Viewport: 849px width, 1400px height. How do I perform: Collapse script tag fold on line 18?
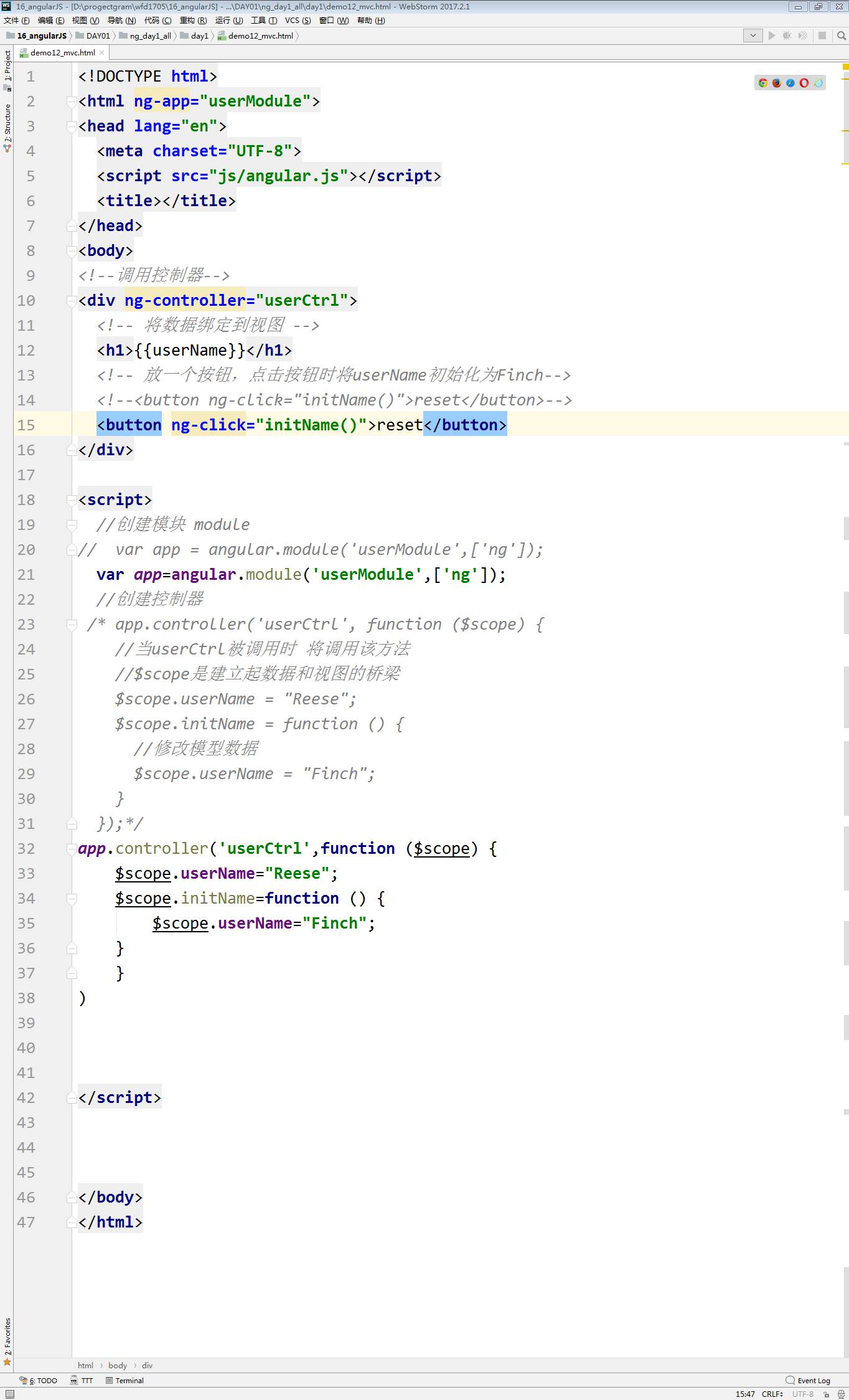point(72,500)
